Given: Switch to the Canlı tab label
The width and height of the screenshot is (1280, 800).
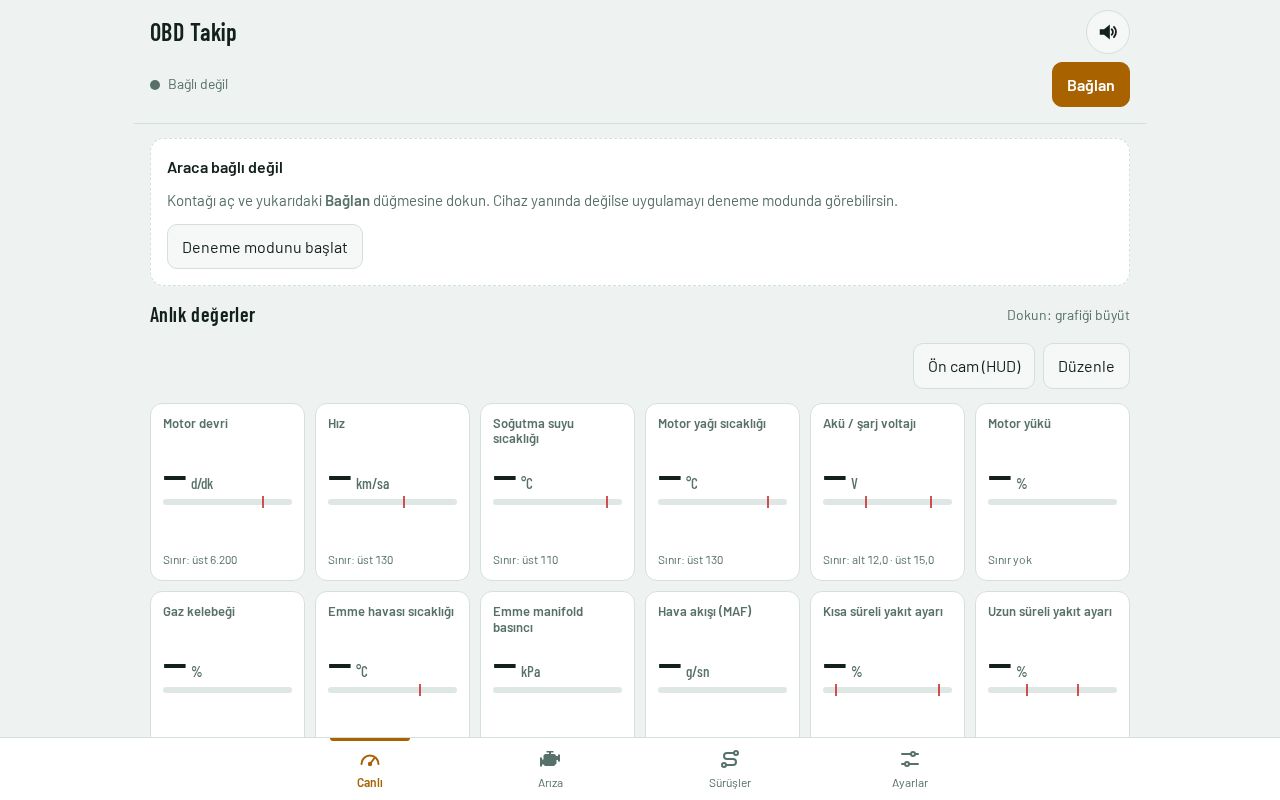Looking at the screenshot, I should tap(370, 783).
